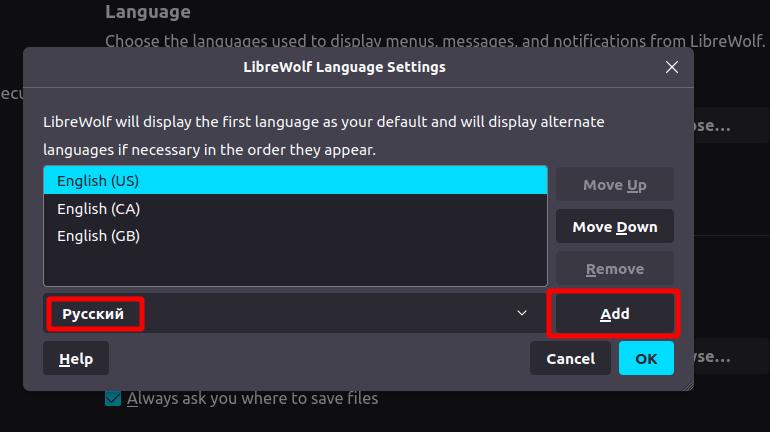Add the selected Русский language
The height and width of the screenshot is (432, 770).
(x=614, y=314)
